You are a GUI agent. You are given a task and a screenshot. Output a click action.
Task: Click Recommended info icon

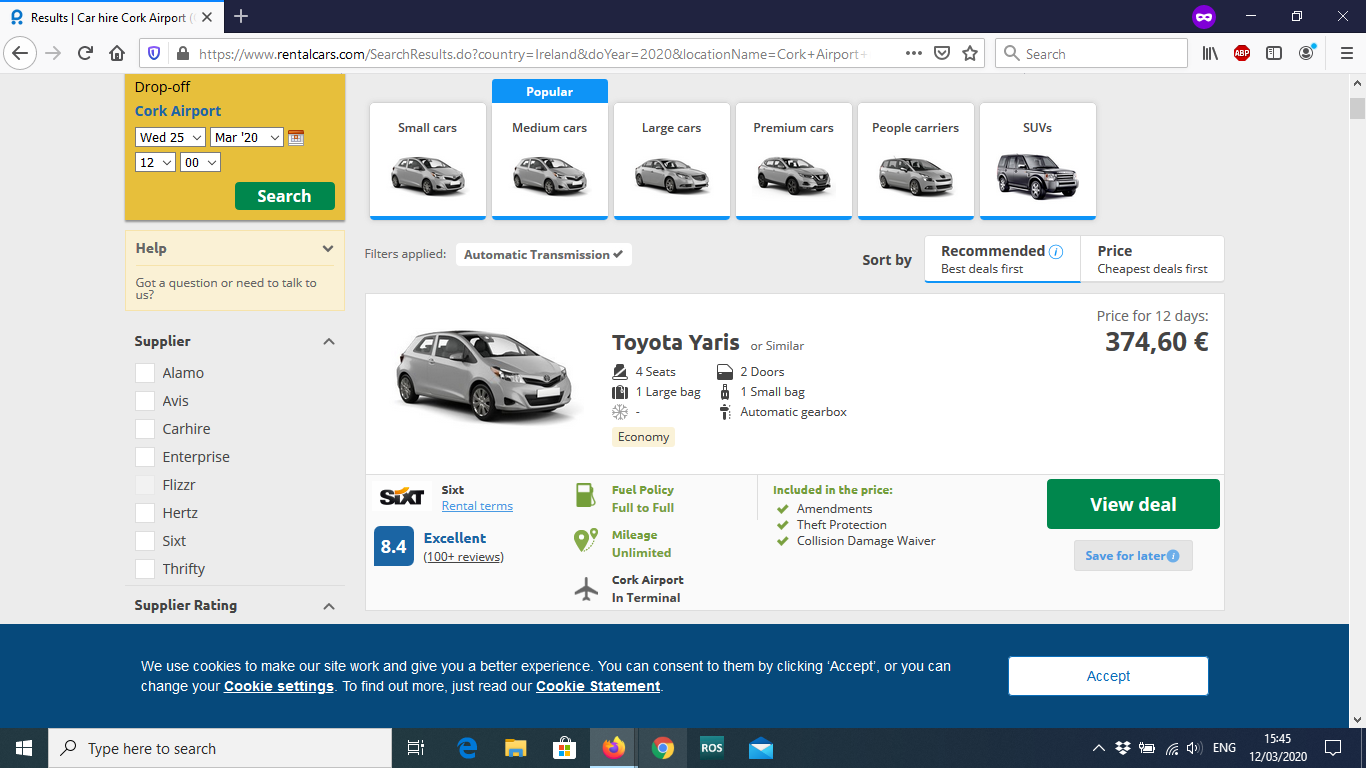[1056, 252]
